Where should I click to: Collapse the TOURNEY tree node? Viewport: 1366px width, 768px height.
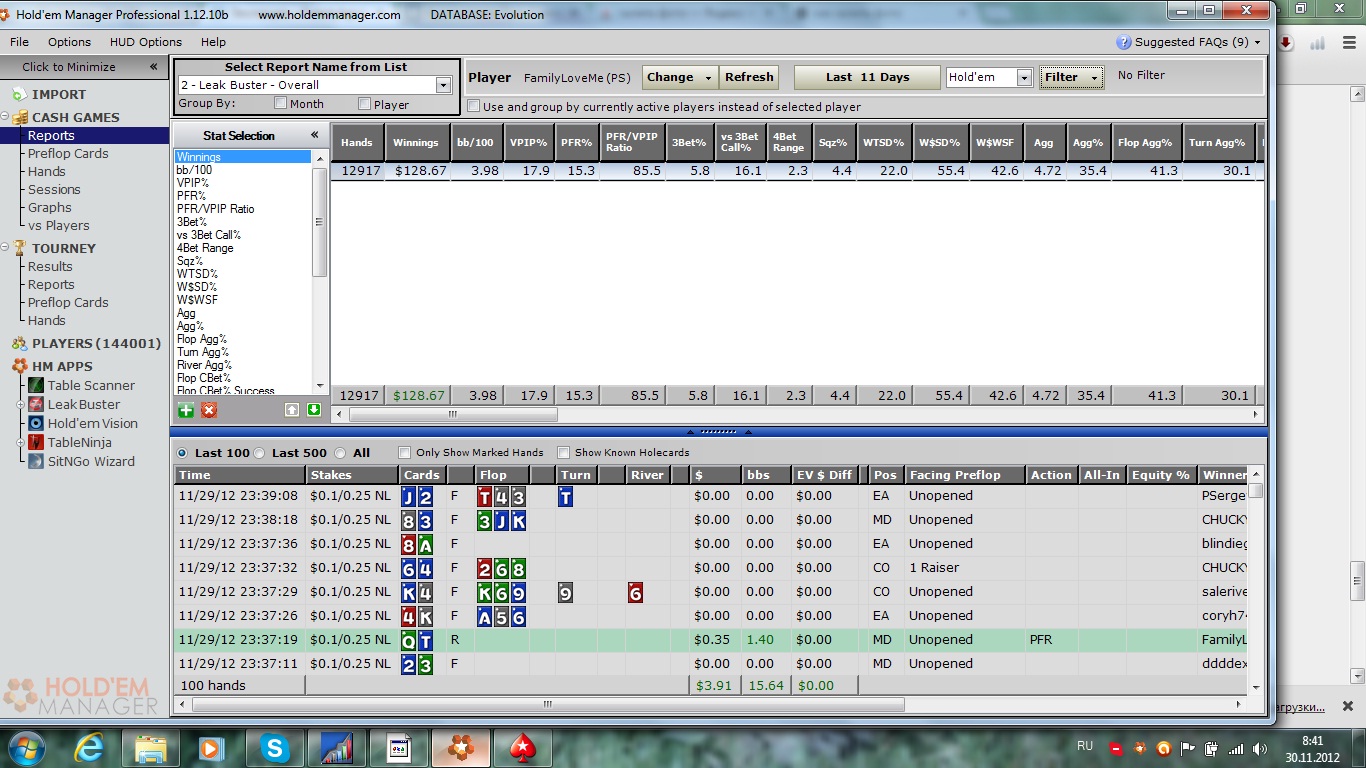5,248
